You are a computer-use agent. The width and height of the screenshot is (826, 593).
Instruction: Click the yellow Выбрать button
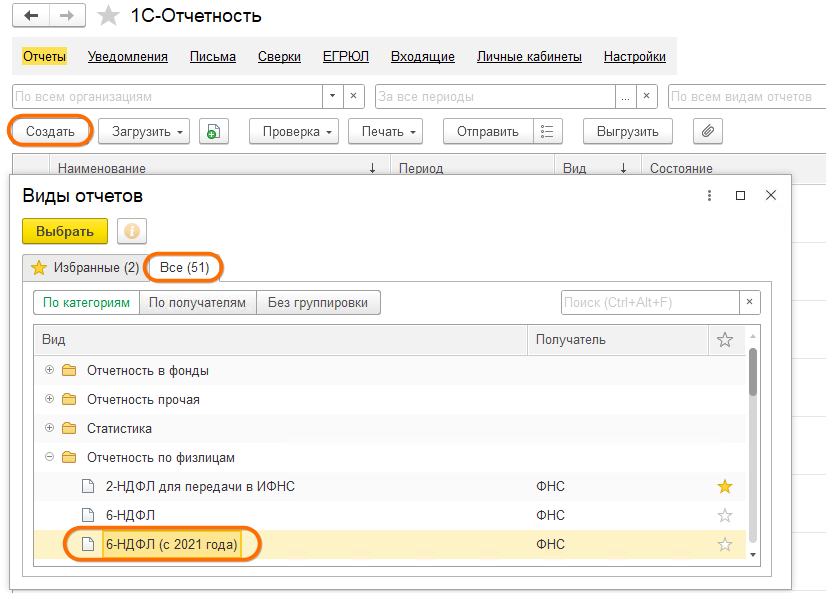(x=65, y=231)
